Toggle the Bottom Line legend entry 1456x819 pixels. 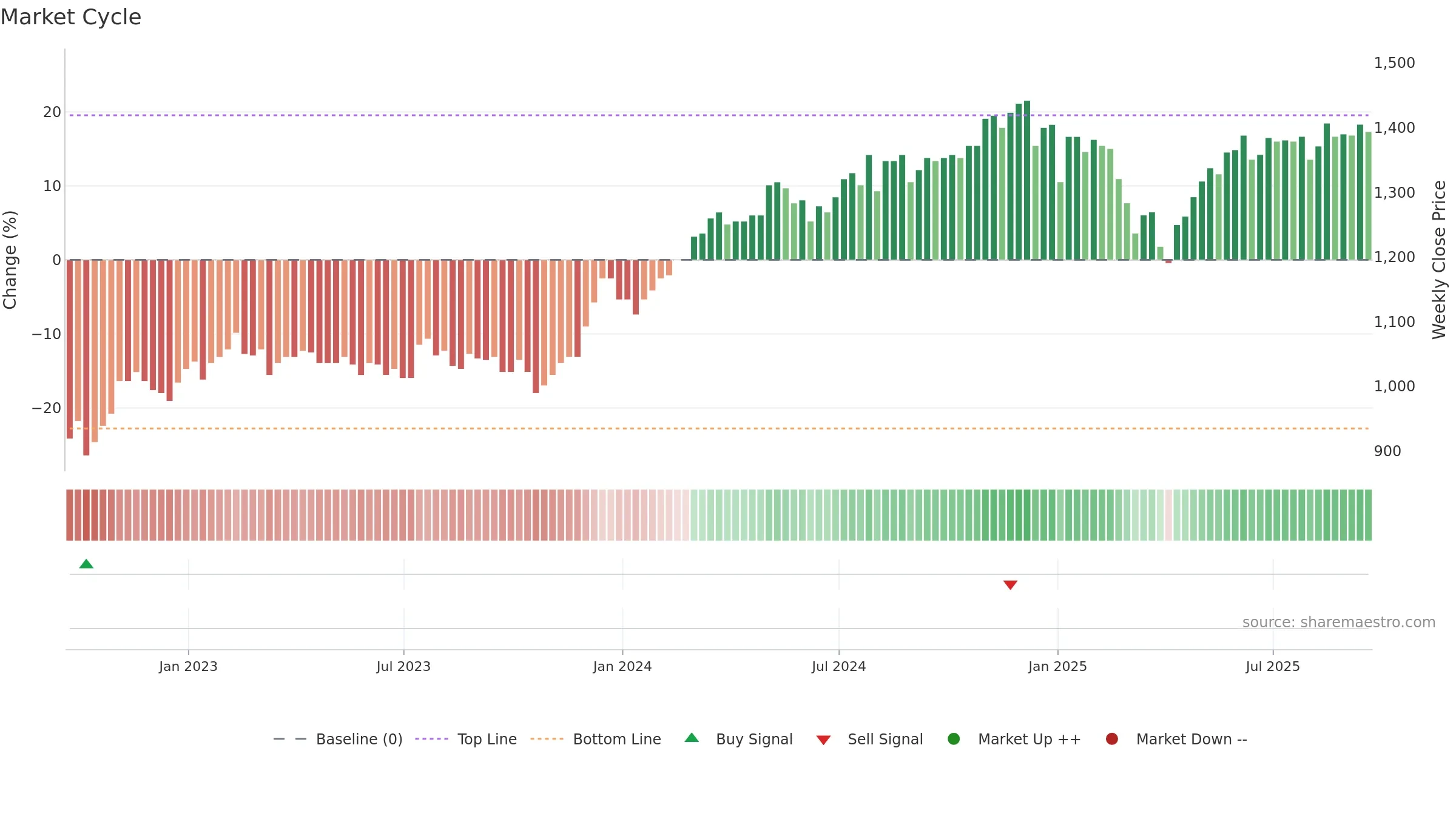pyautogui.click(x=596, y=739)
